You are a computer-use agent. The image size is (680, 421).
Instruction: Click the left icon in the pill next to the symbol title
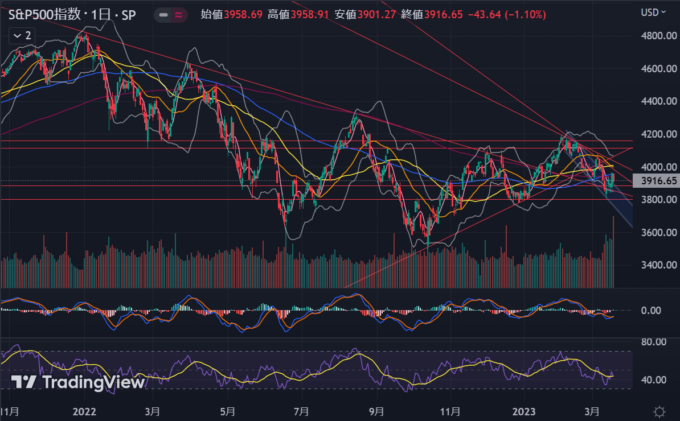164,14
